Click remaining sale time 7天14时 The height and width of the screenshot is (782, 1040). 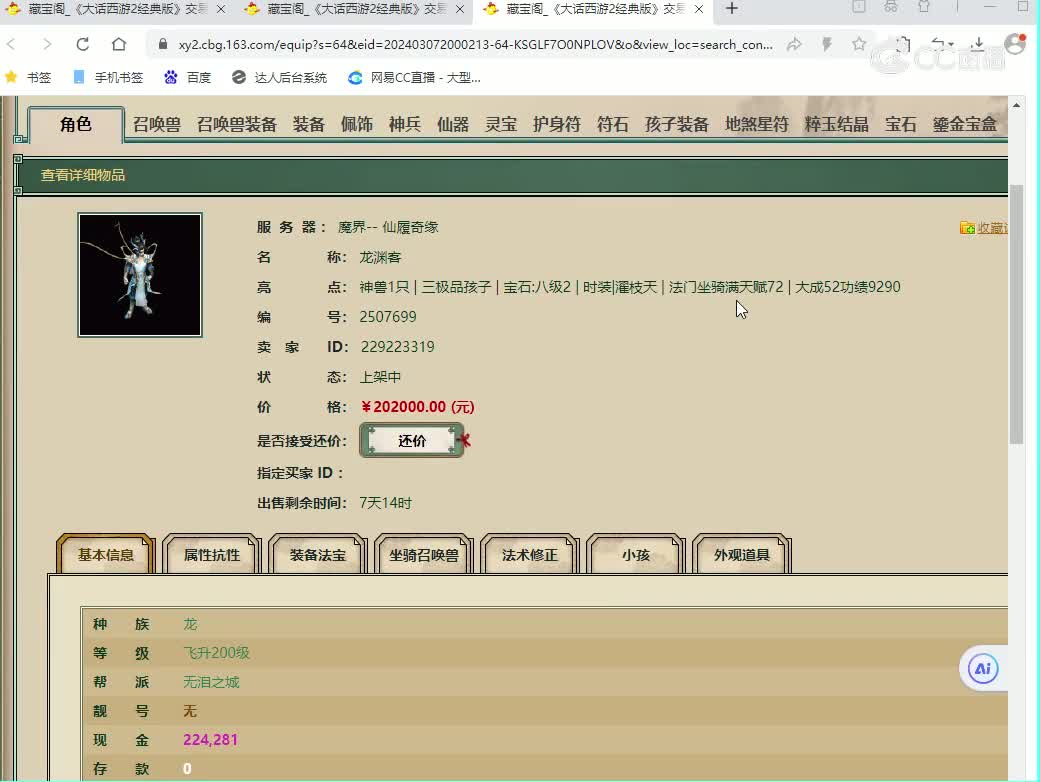[385, 503]
